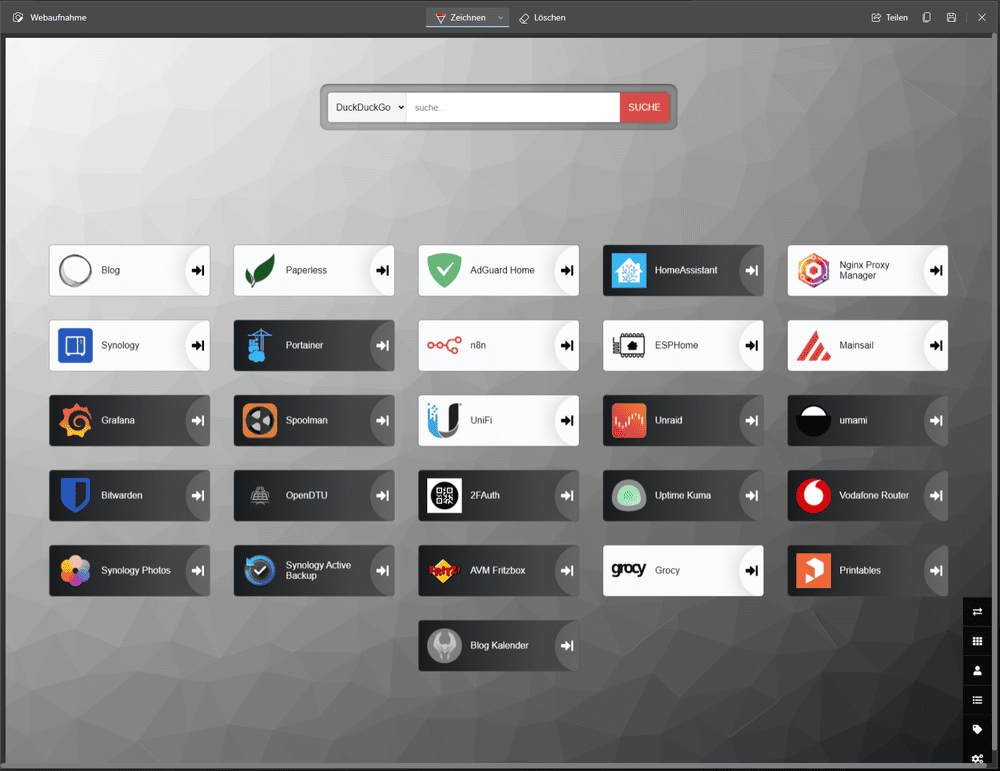Click the ESPHome label text
The width and height of the screenshot is (1000, 771).
click(x=676, y=346)
